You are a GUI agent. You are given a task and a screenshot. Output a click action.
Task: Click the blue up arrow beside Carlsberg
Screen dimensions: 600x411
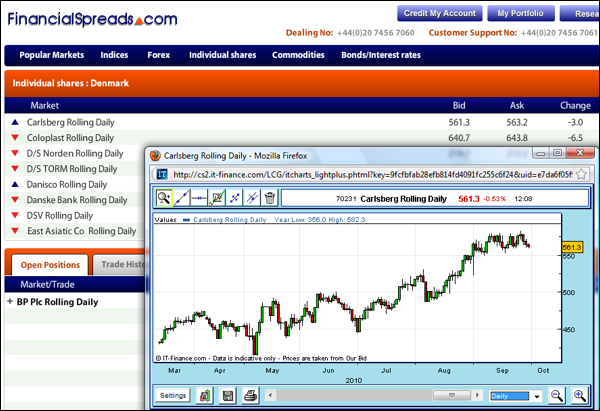point(15,122)
